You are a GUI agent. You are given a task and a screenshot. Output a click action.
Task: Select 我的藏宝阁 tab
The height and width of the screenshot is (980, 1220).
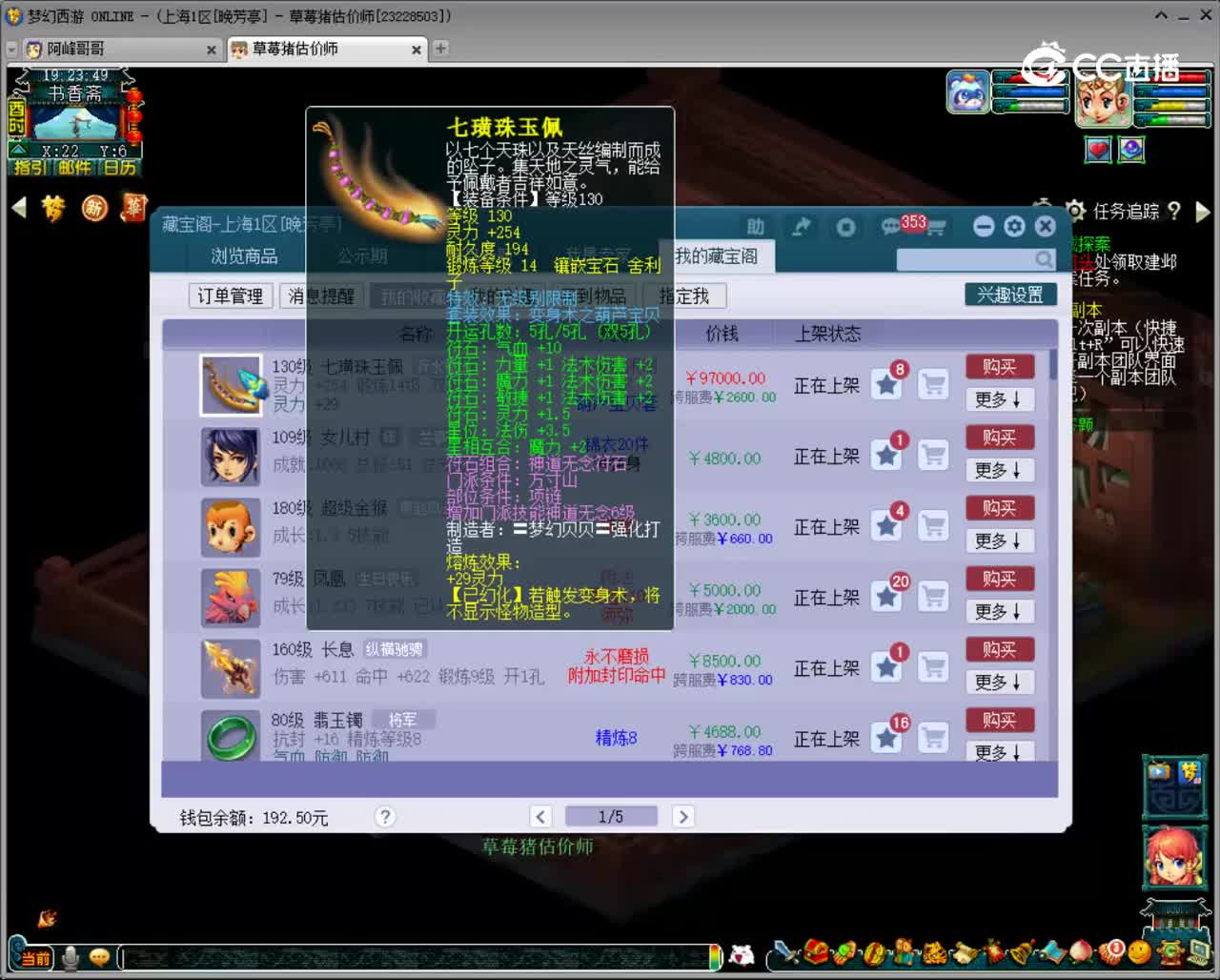point(717,255)
